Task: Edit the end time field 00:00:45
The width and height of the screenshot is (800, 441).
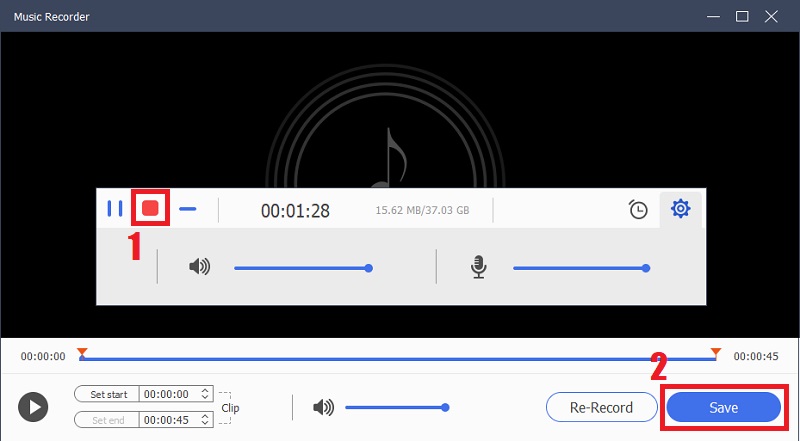Action: (x=169, y=420)
